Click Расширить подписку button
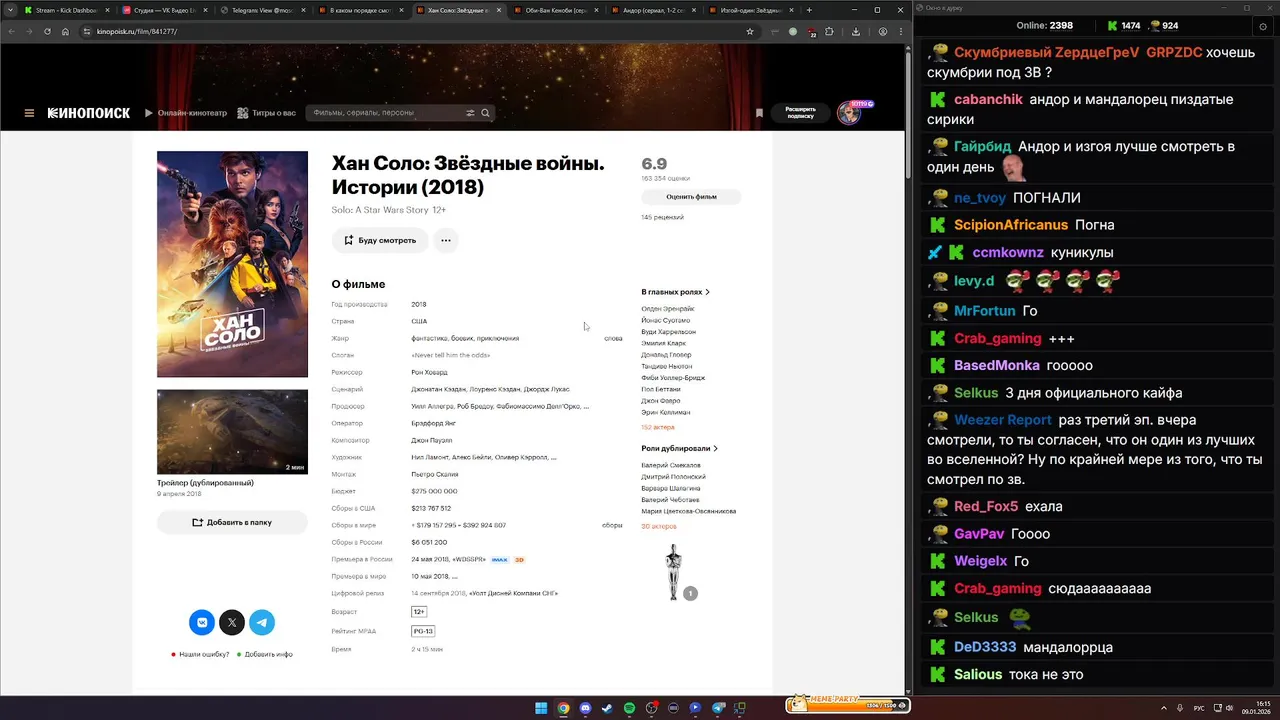 (x=800, y=112)
